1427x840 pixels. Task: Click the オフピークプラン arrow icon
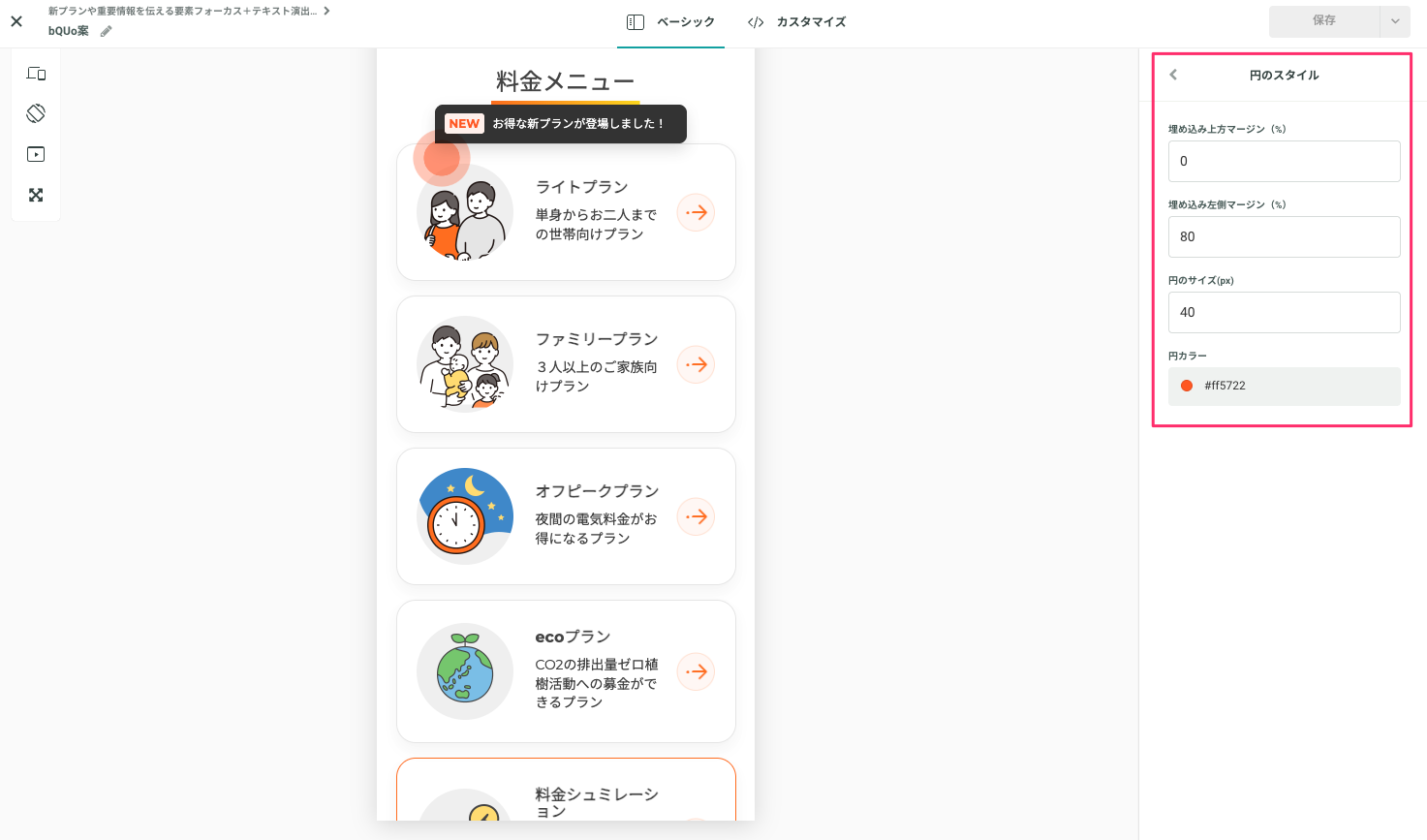696,516
